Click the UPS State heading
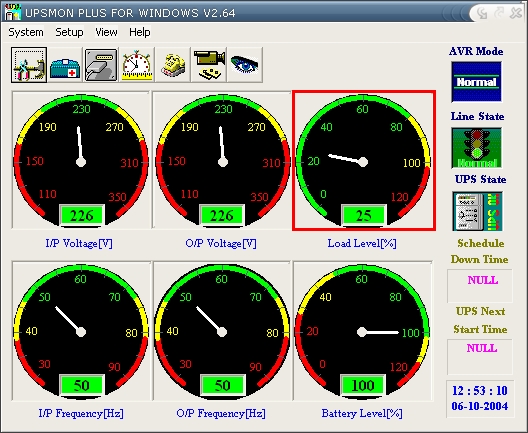Screen dimensions: 528x433 pos(481,179)
